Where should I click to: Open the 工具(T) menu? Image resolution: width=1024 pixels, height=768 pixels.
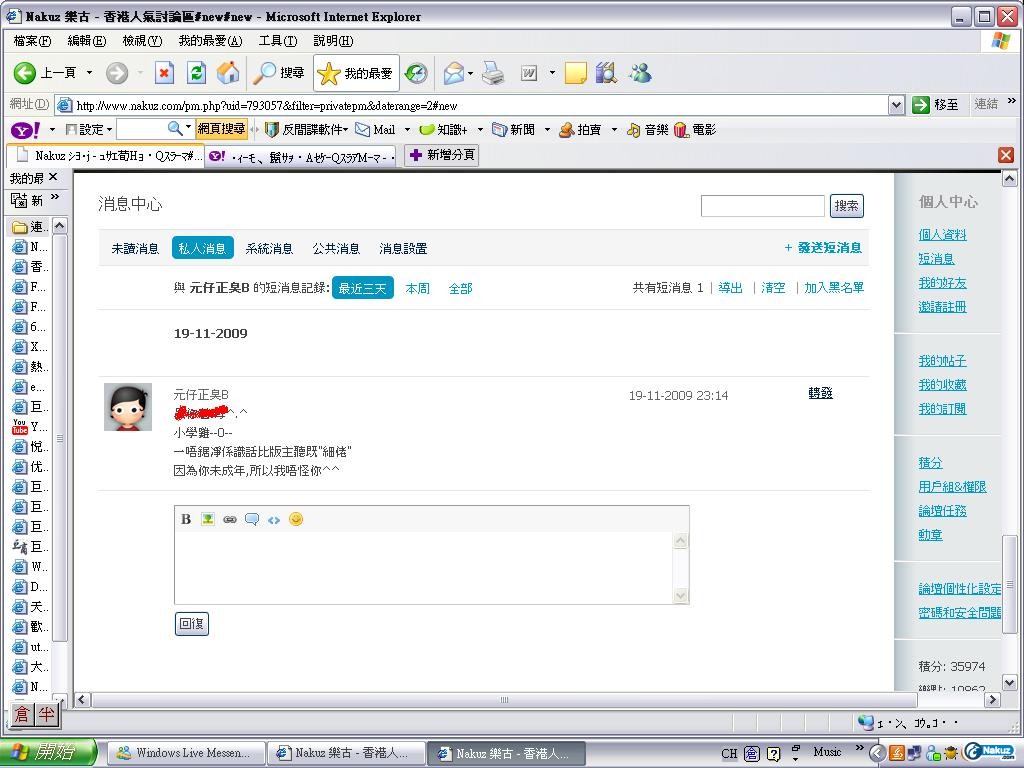tap(277, 41)
